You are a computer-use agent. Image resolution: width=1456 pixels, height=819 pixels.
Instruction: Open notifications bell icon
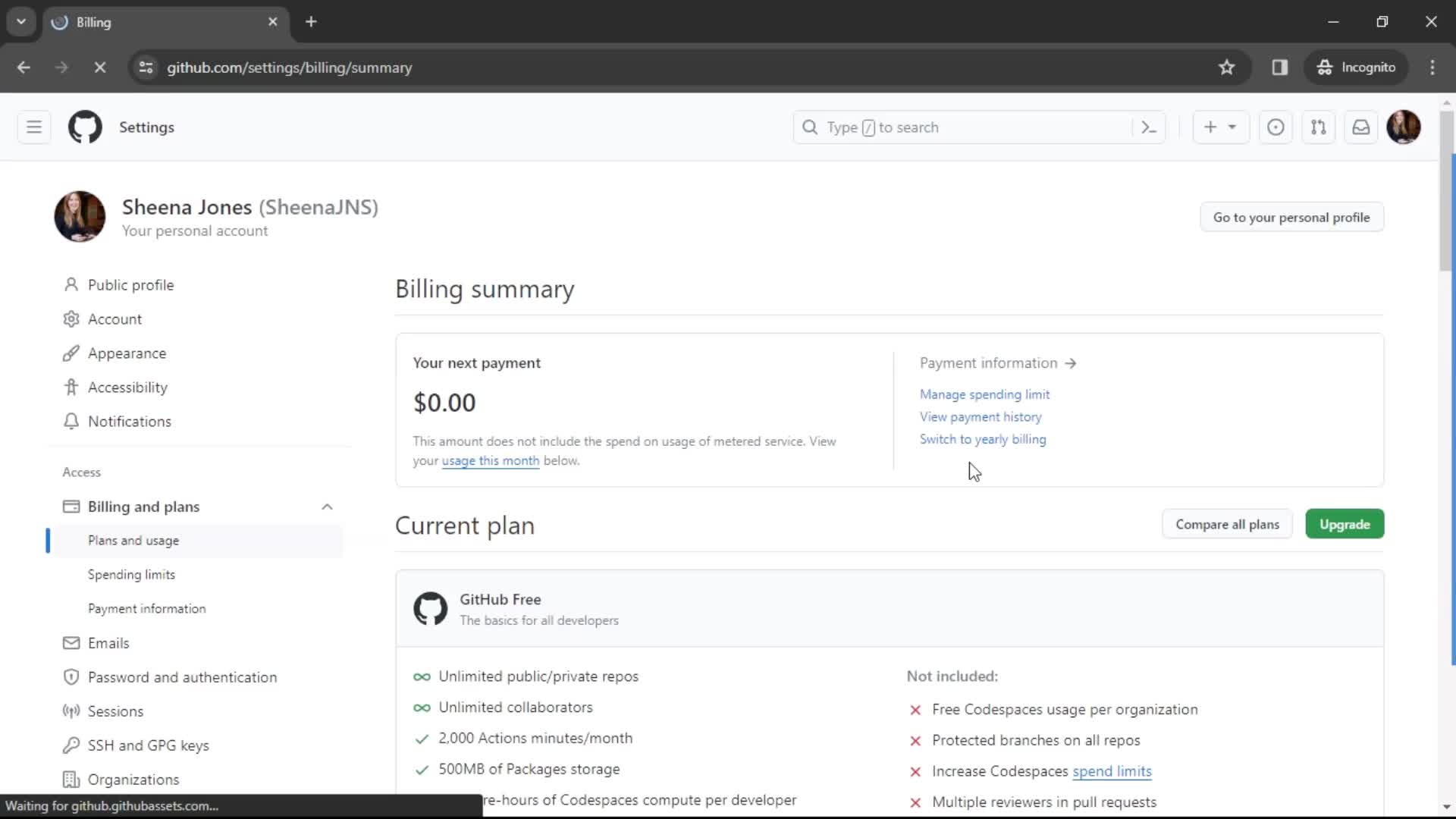(x=1362, y=127)
